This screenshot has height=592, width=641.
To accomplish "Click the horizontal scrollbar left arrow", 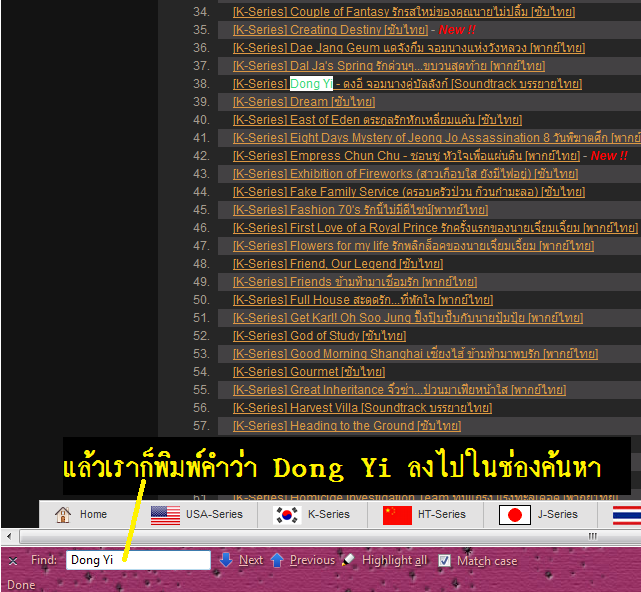I will click(x=9, y=536).
